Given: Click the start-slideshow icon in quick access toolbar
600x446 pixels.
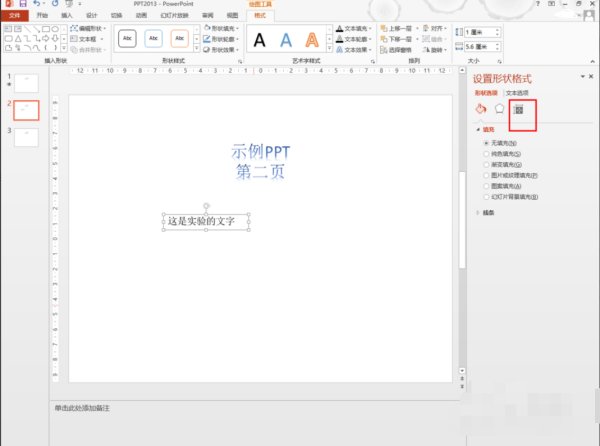Looking at the screenshot, I should tap(69, 3).
